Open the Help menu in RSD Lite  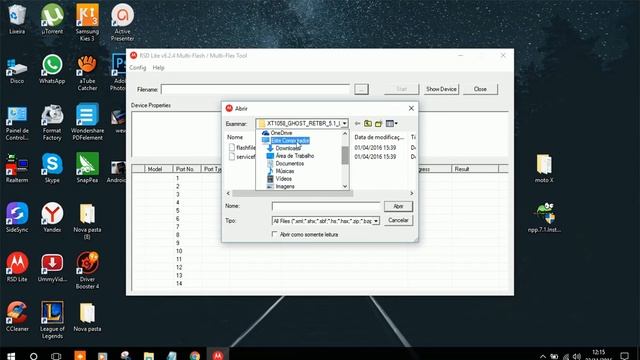coord(158,68)
